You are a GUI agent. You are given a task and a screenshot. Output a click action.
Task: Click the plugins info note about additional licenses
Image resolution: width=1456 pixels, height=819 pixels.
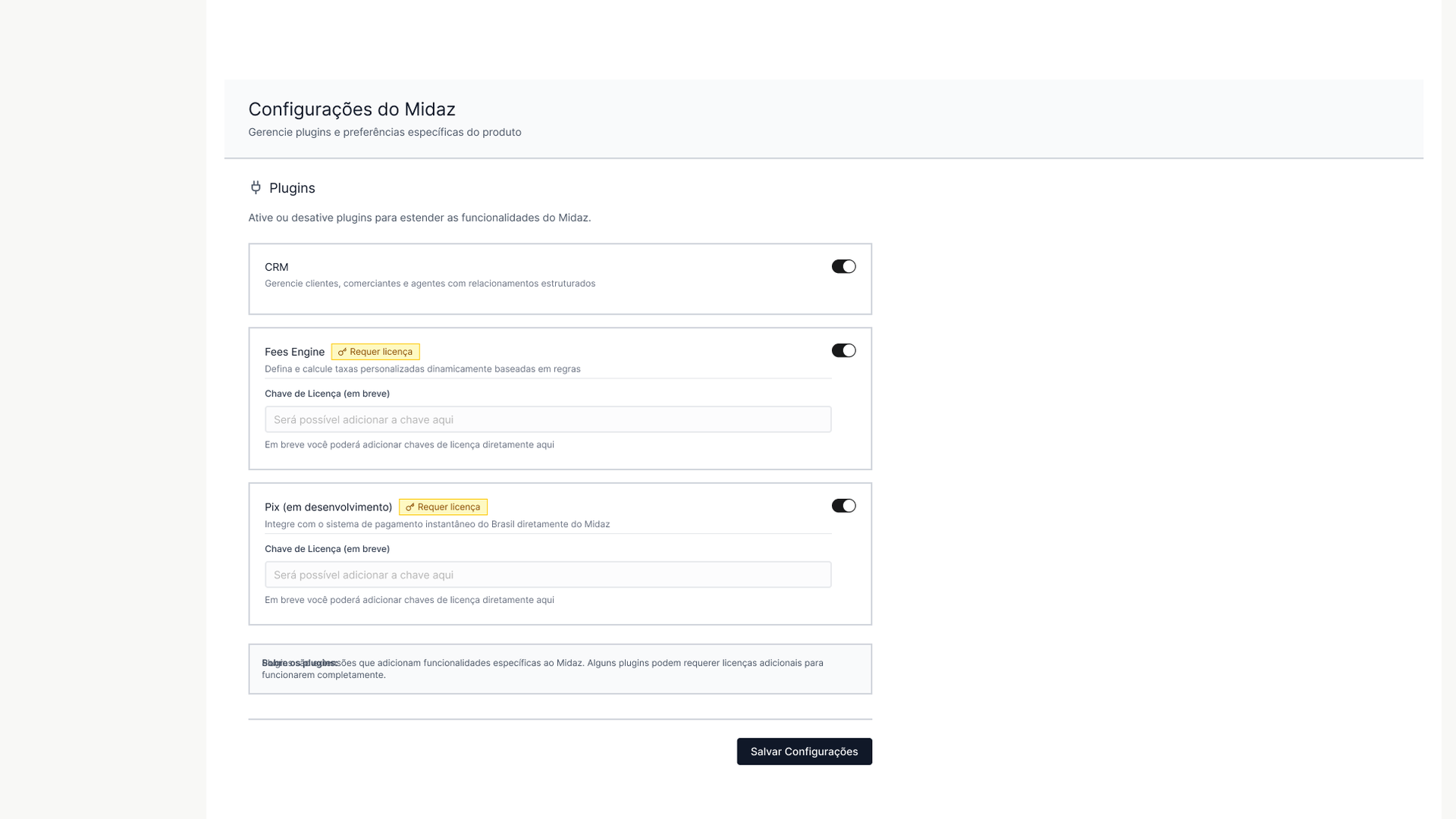pos(560,669)
